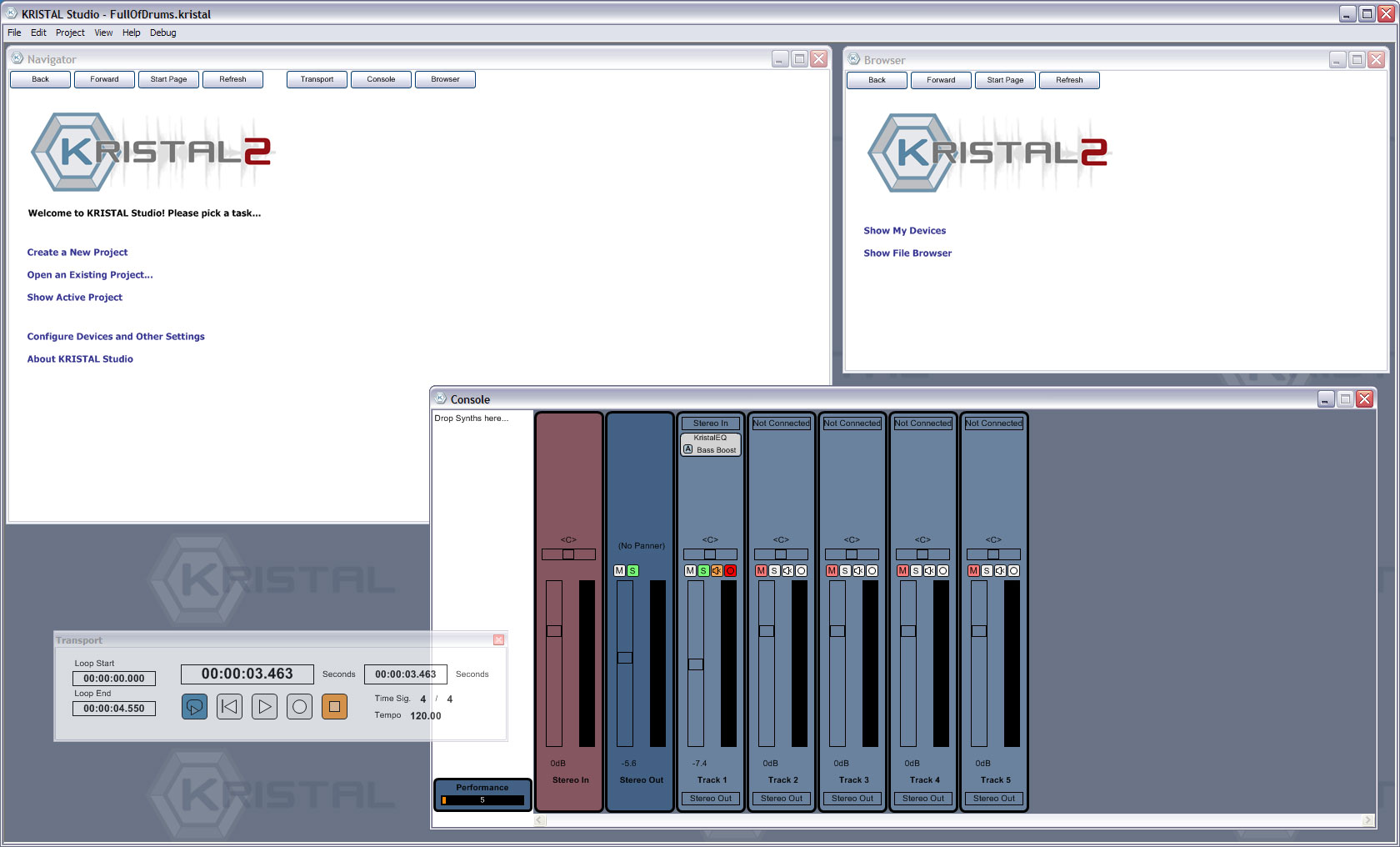The image size is (1400, 847).
Task: Click Show File Browser link
Action: coord(907,253)
